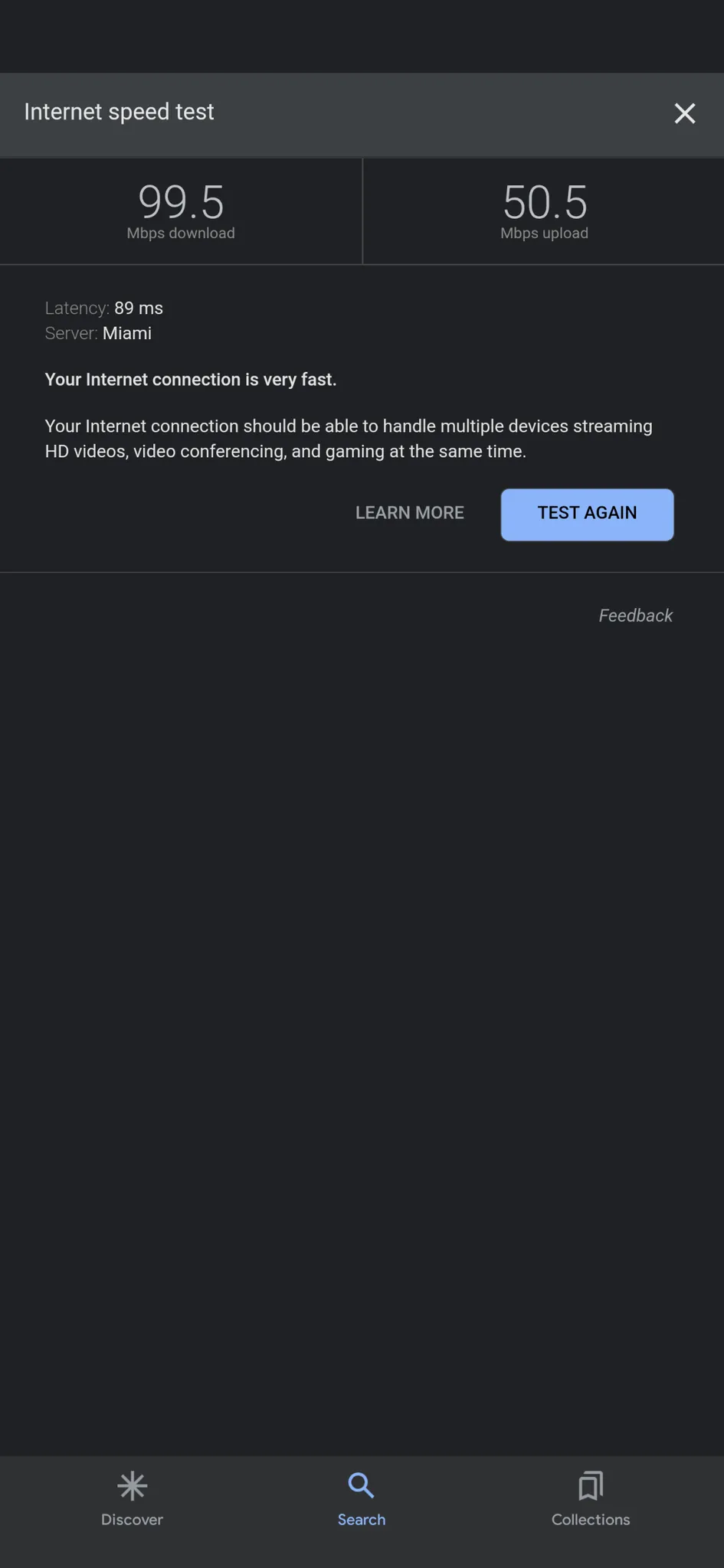This screenshot has height=1568, width=724.
Task: Send feedback via the Feedback link
Action: click(635, 616)
